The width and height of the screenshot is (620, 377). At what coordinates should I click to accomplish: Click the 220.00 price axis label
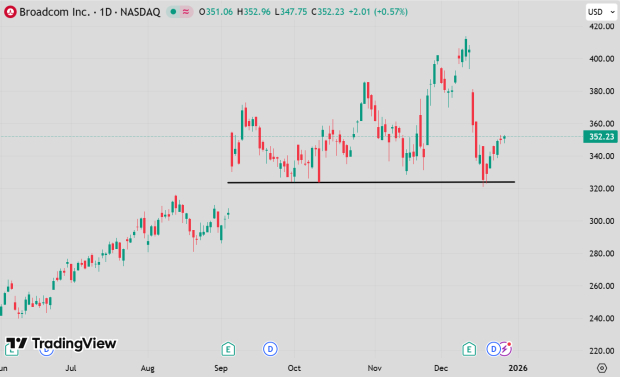tap(602, 351)
